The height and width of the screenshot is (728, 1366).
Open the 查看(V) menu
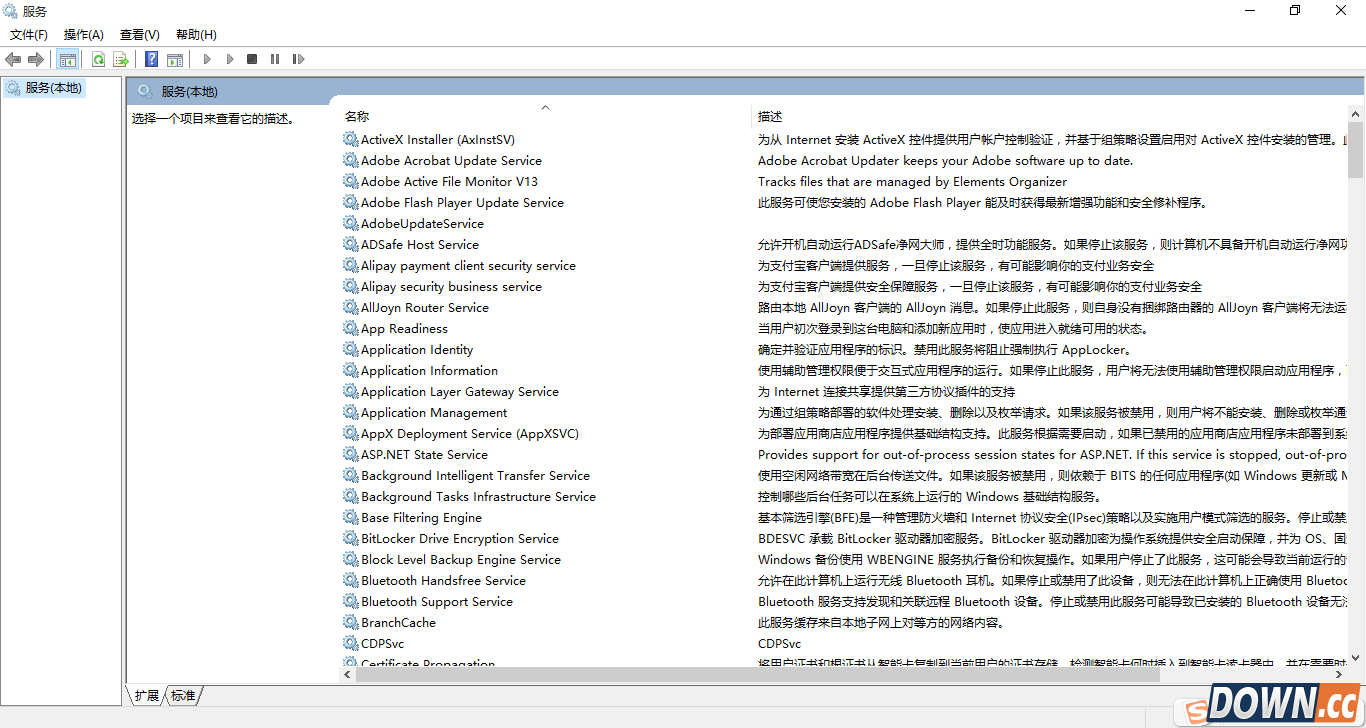[139, 34]
